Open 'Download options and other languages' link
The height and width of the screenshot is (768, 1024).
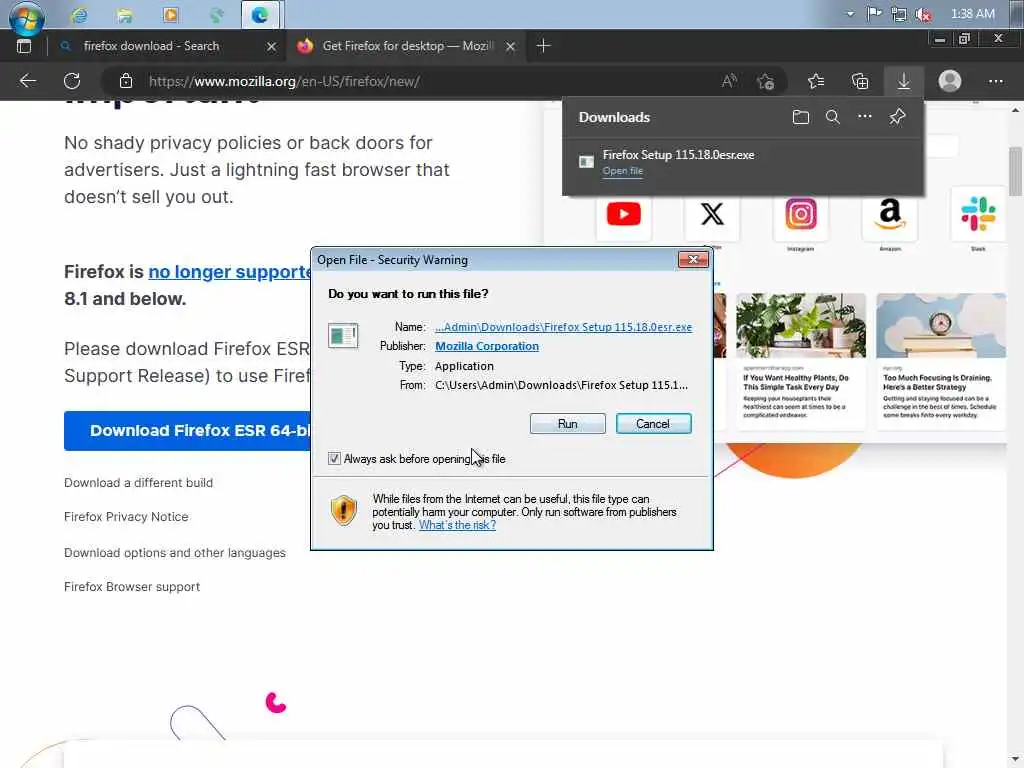[174, 552]
